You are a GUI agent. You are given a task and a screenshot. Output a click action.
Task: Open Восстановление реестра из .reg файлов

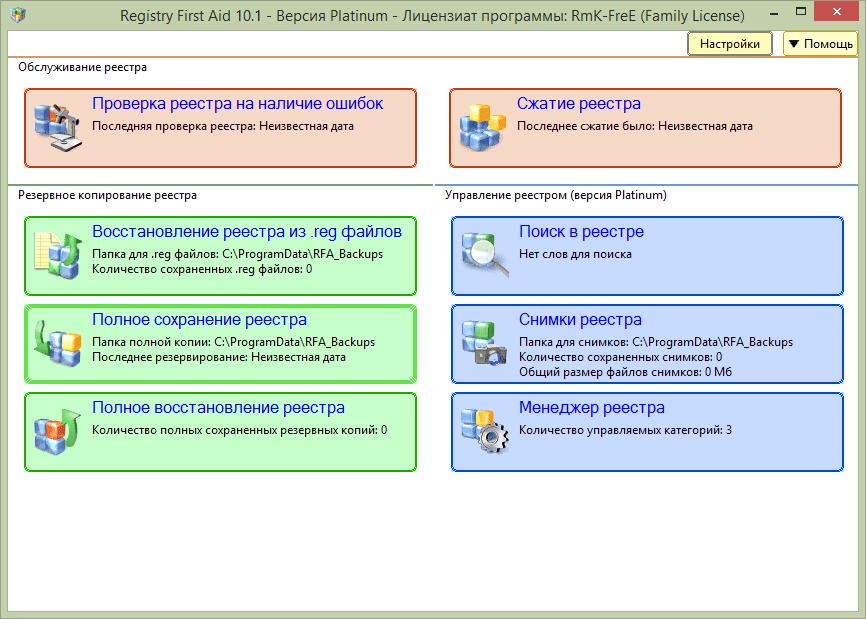247,231
